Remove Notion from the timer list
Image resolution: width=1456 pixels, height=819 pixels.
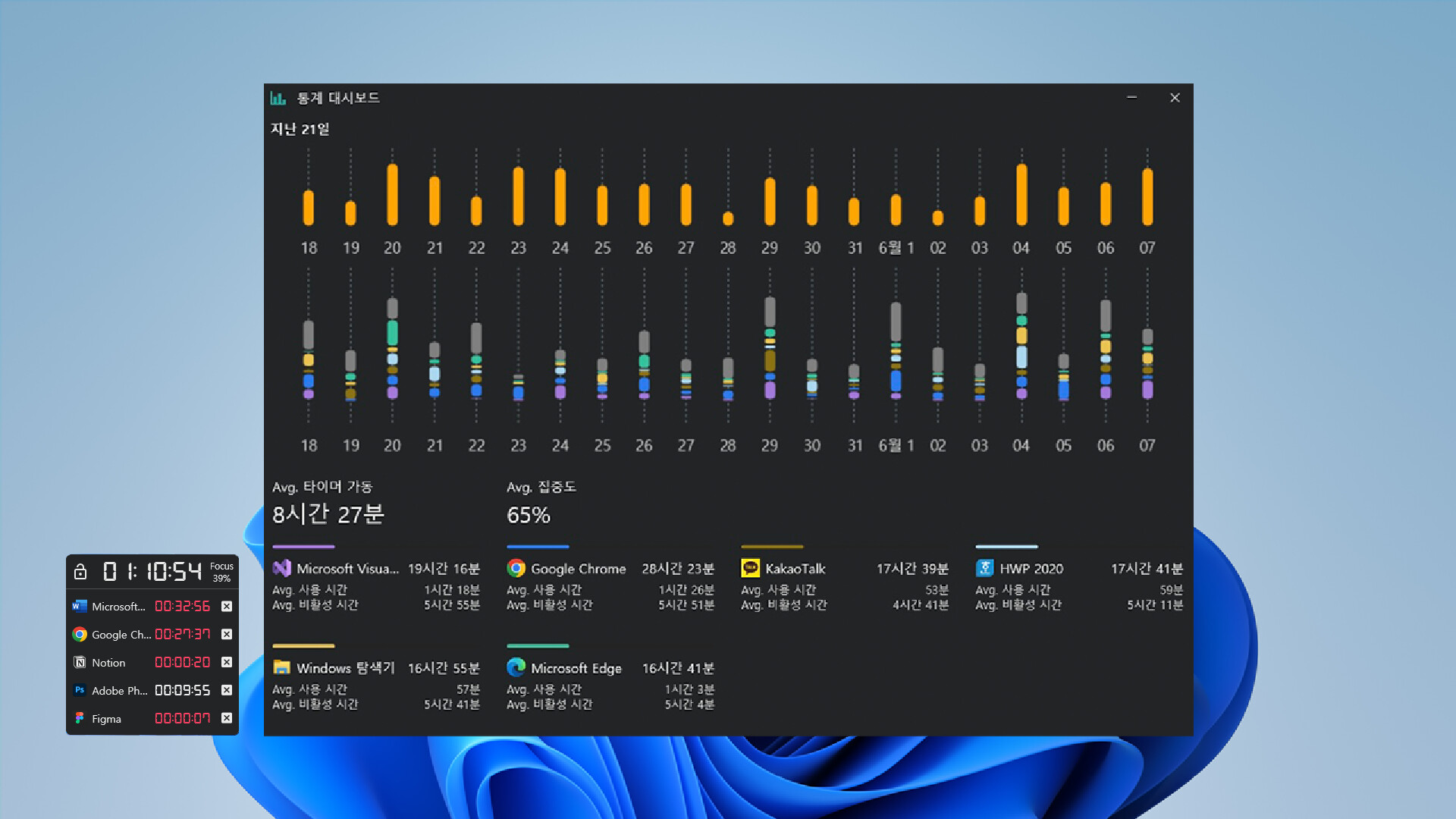click(227, 663)
